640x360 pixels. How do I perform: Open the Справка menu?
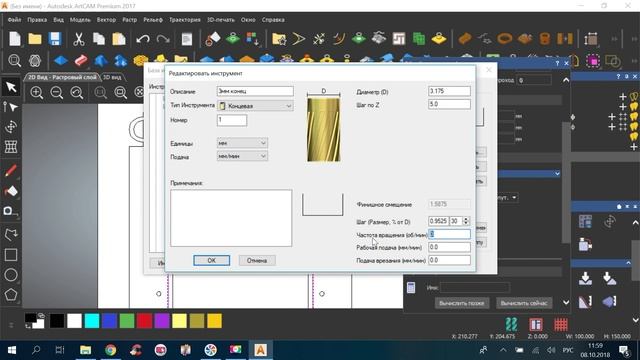pos(273,20)
